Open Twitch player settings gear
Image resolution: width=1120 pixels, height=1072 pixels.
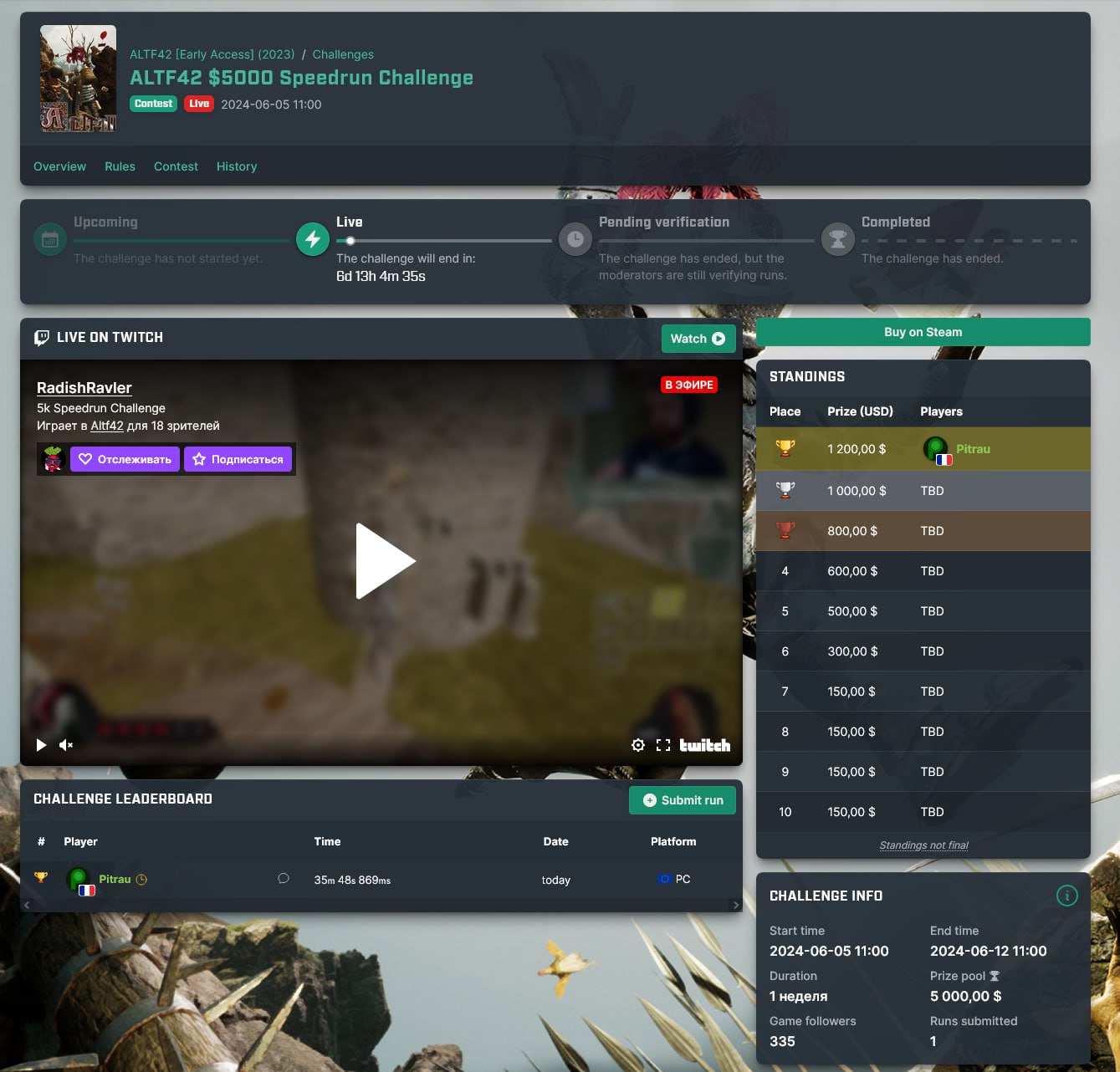coord(638,745)
